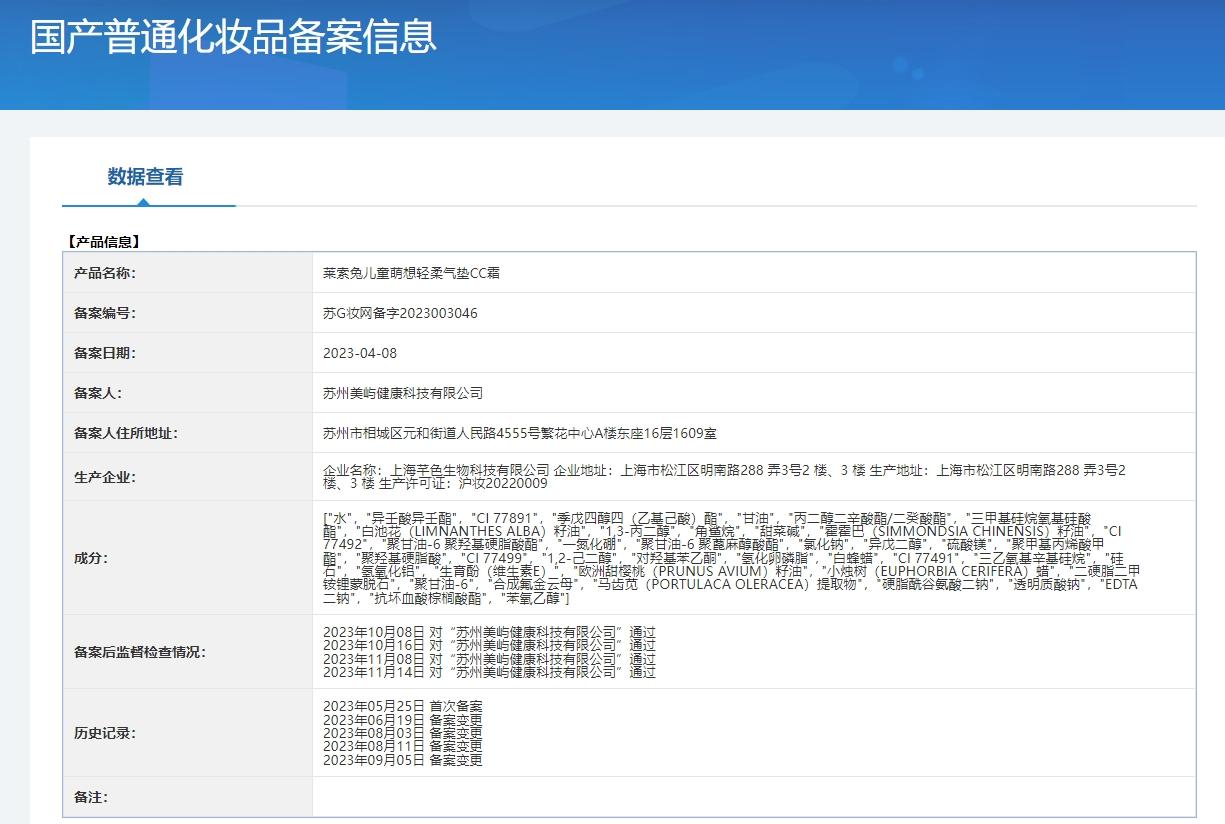The image size is (1225, 824).
Task: Click the 2023年10月08日 inspection entry
Action: click(489, 632)
